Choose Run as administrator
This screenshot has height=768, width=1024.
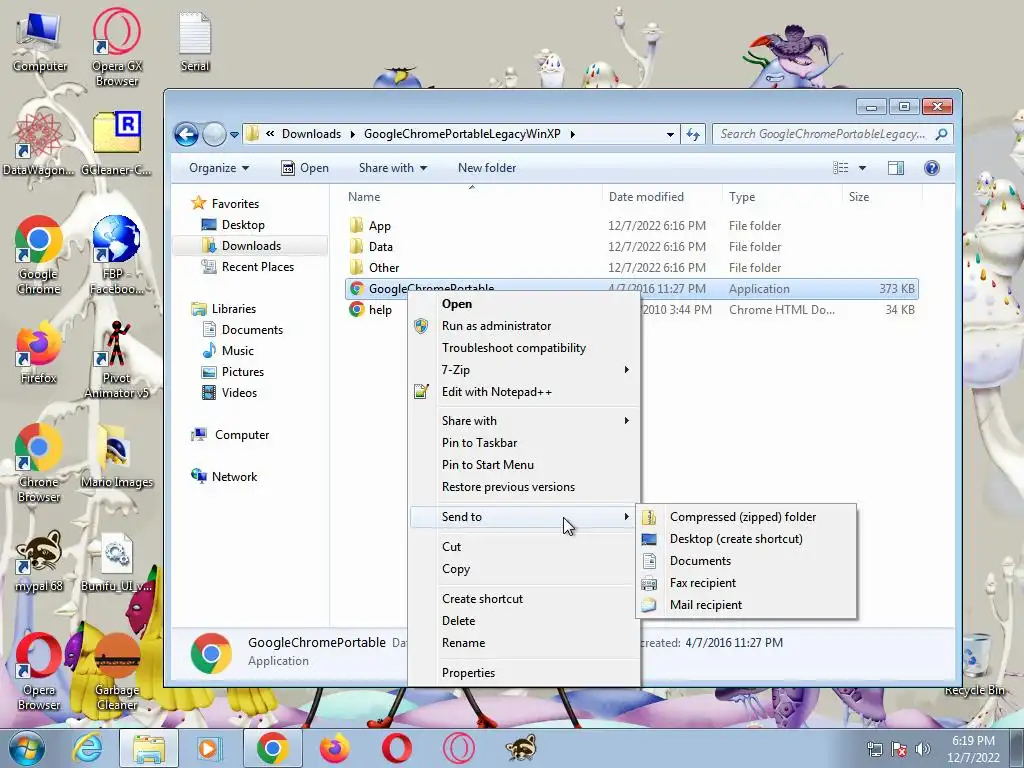coord(524,326)
